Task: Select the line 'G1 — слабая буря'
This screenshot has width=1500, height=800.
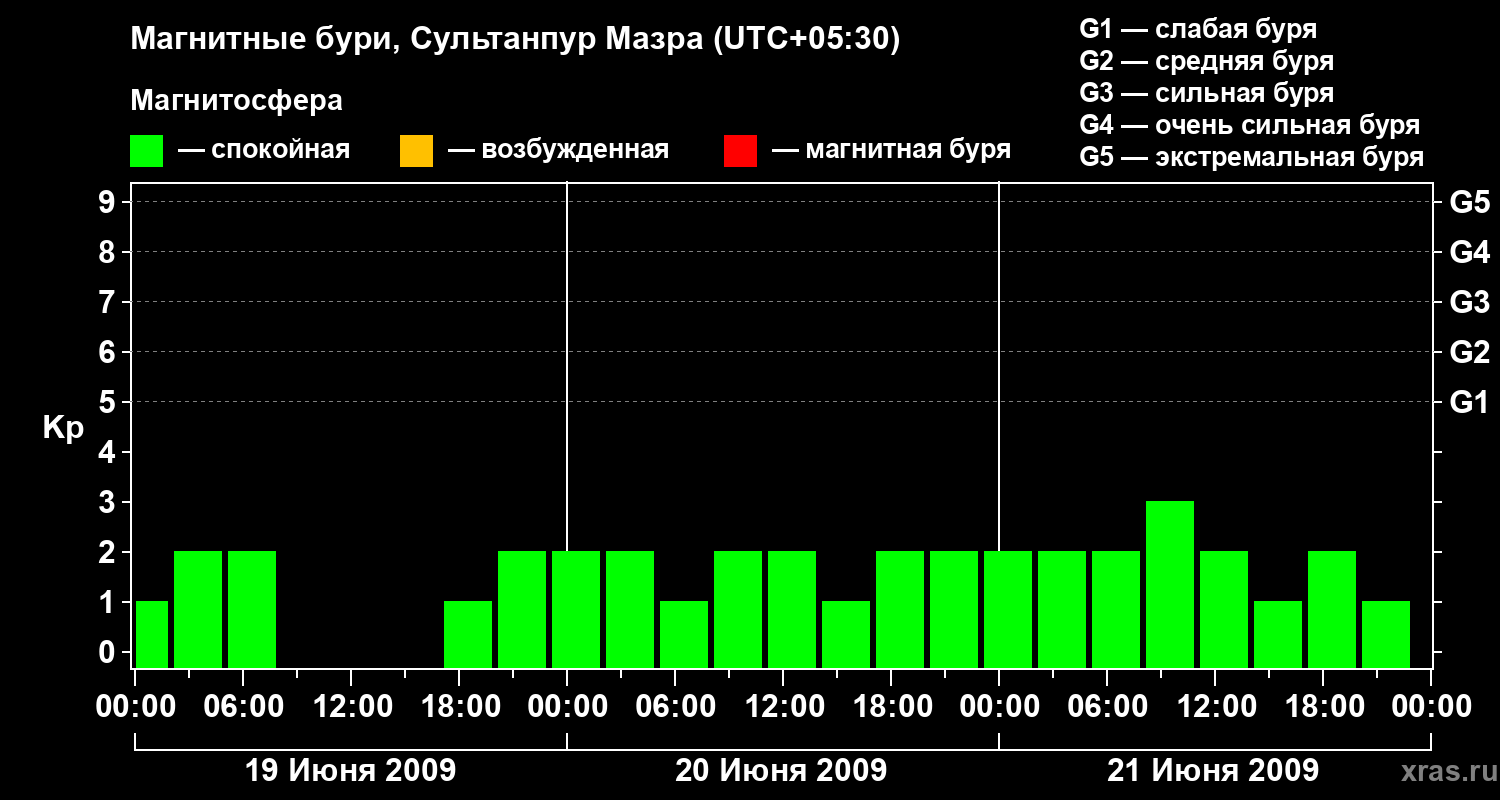Action: click(1198, 29)
